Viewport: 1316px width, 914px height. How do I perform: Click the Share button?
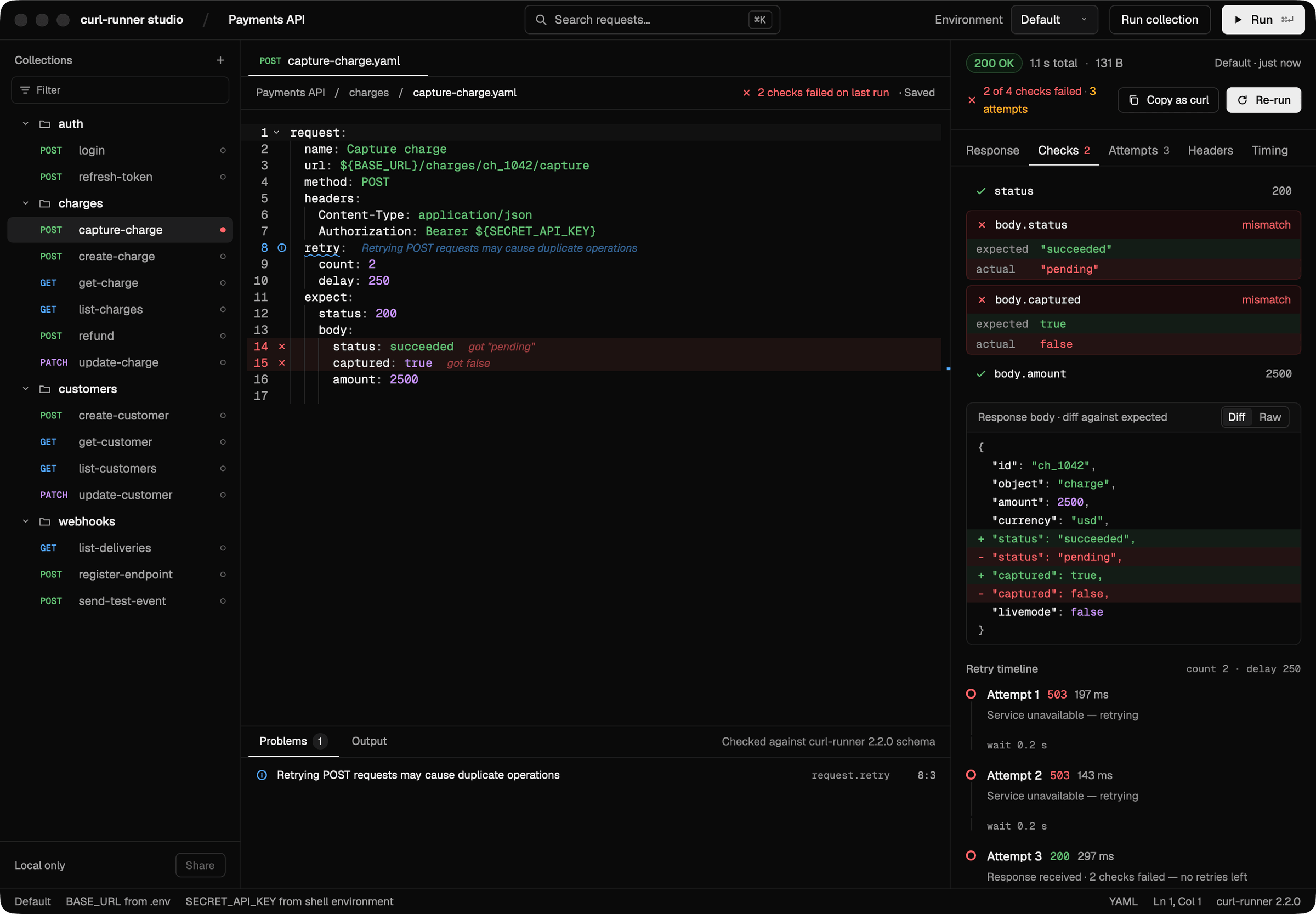(200, 865)
